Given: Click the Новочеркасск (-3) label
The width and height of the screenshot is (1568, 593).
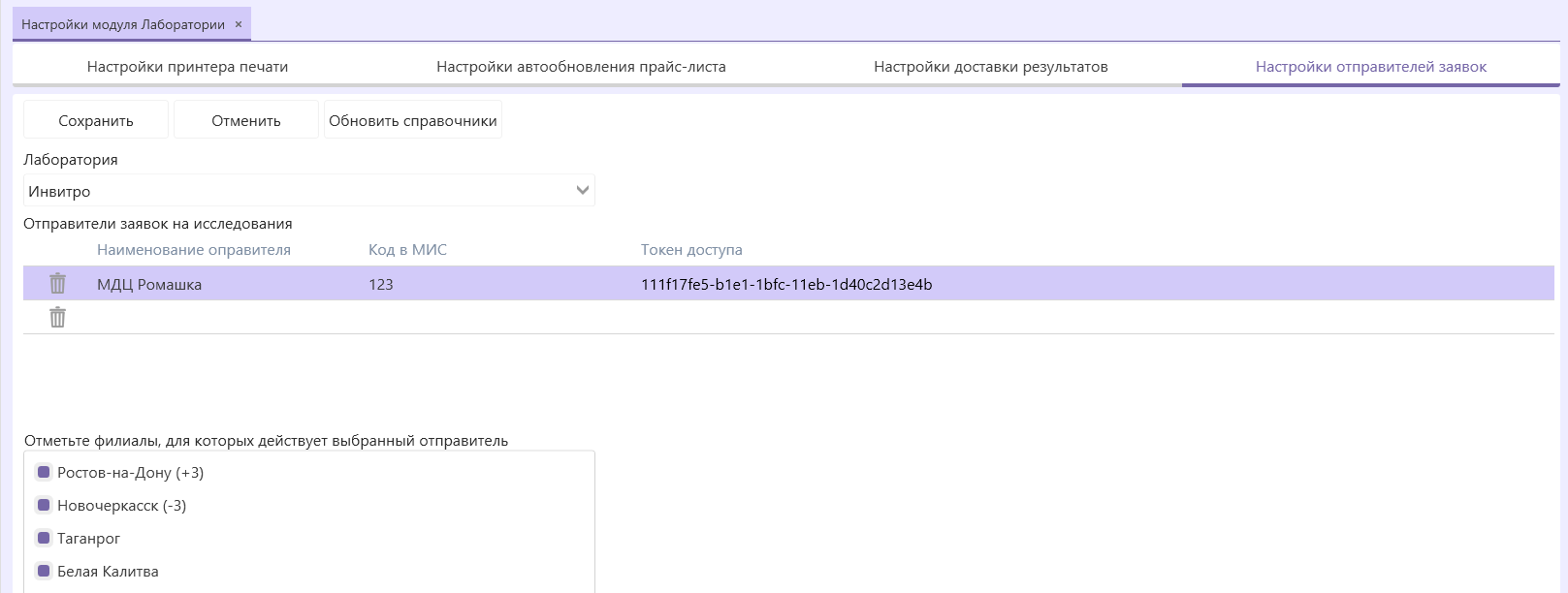Looking at the screenshot, I should [x=121, y=506].
